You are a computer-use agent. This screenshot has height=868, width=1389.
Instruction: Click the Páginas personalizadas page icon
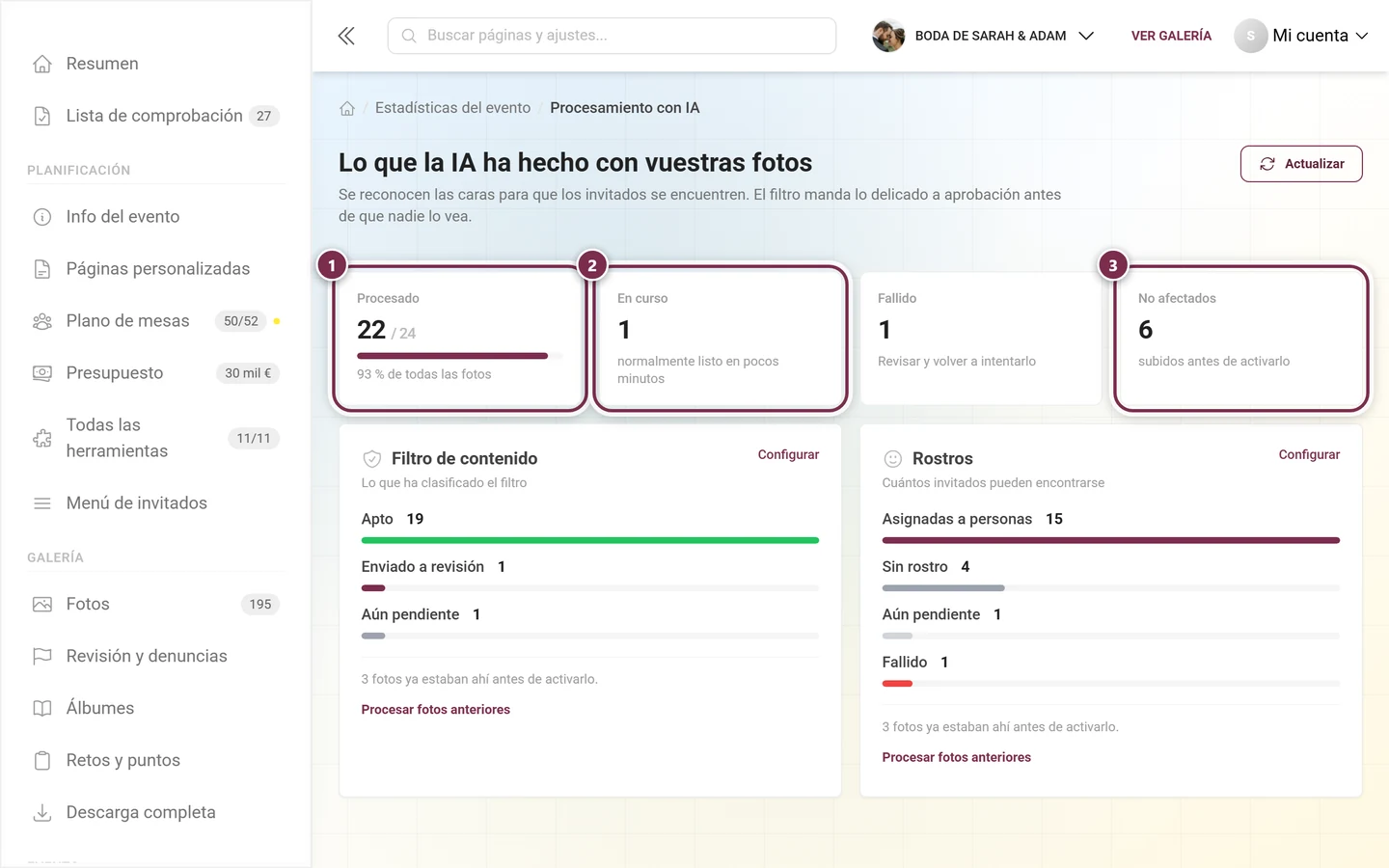pos(42,269)
